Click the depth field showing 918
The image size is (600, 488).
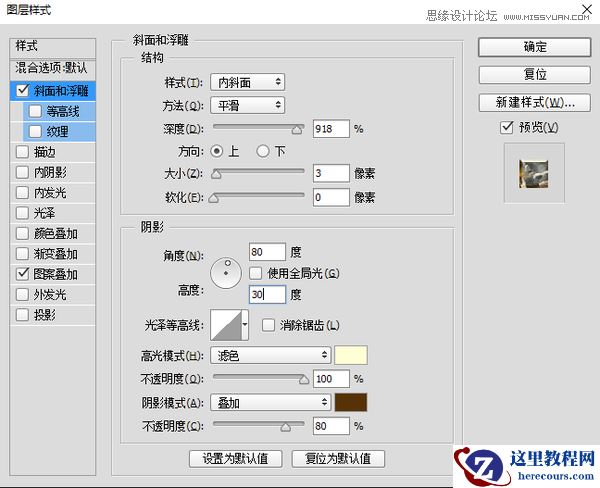[331, 129]
